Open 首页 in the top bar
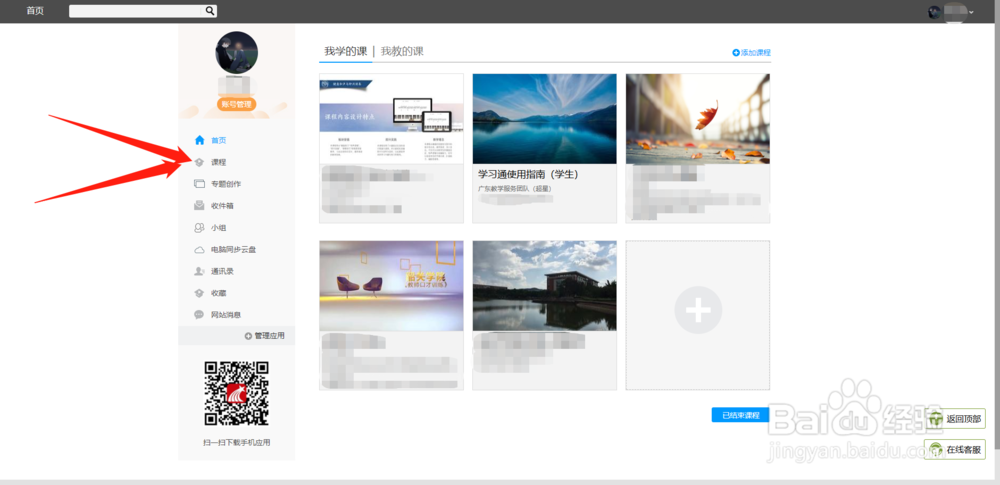This screenshot has width=1000, height=485. coord(35,11)
